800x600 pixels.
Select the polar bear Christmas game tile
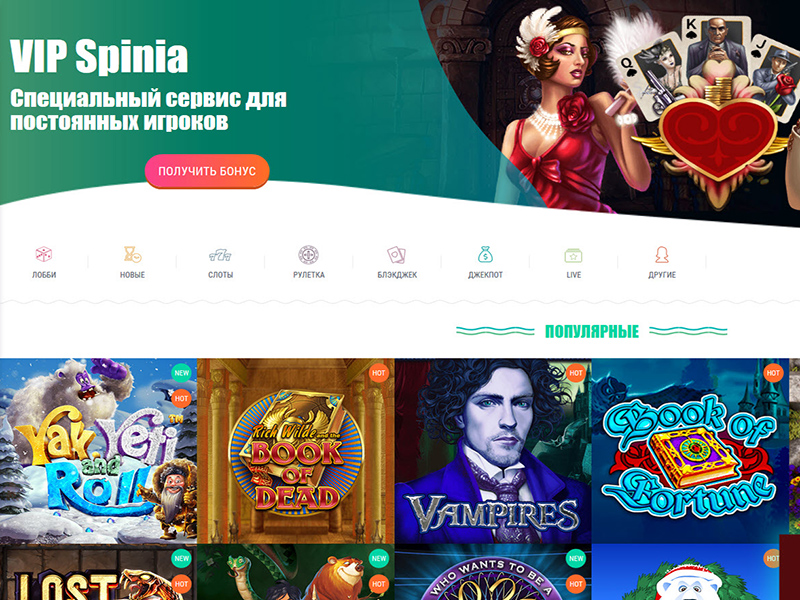click(x=690, y=572)
